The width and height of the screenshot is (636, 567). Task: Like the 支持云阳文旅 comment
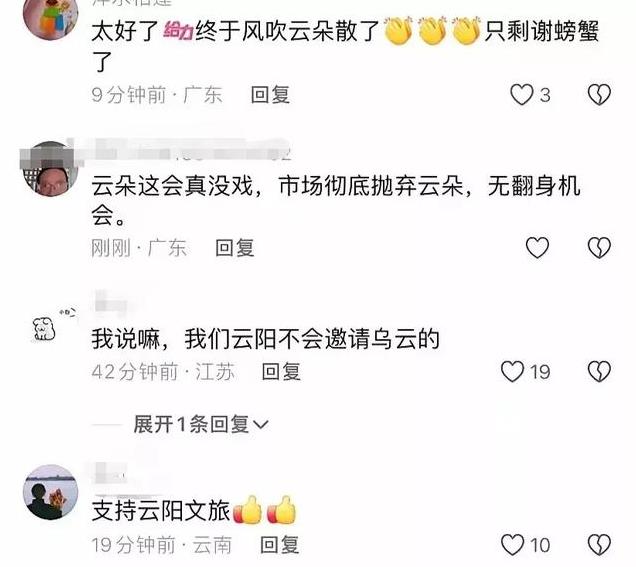click(513, 545)
